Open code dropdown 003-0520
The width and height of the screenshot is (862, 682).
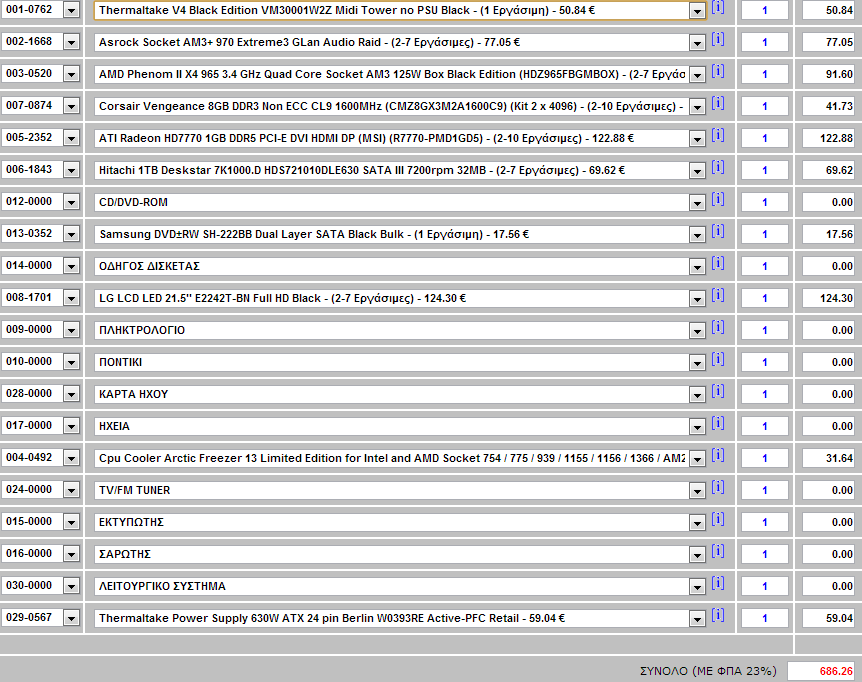tap(71, 74)
